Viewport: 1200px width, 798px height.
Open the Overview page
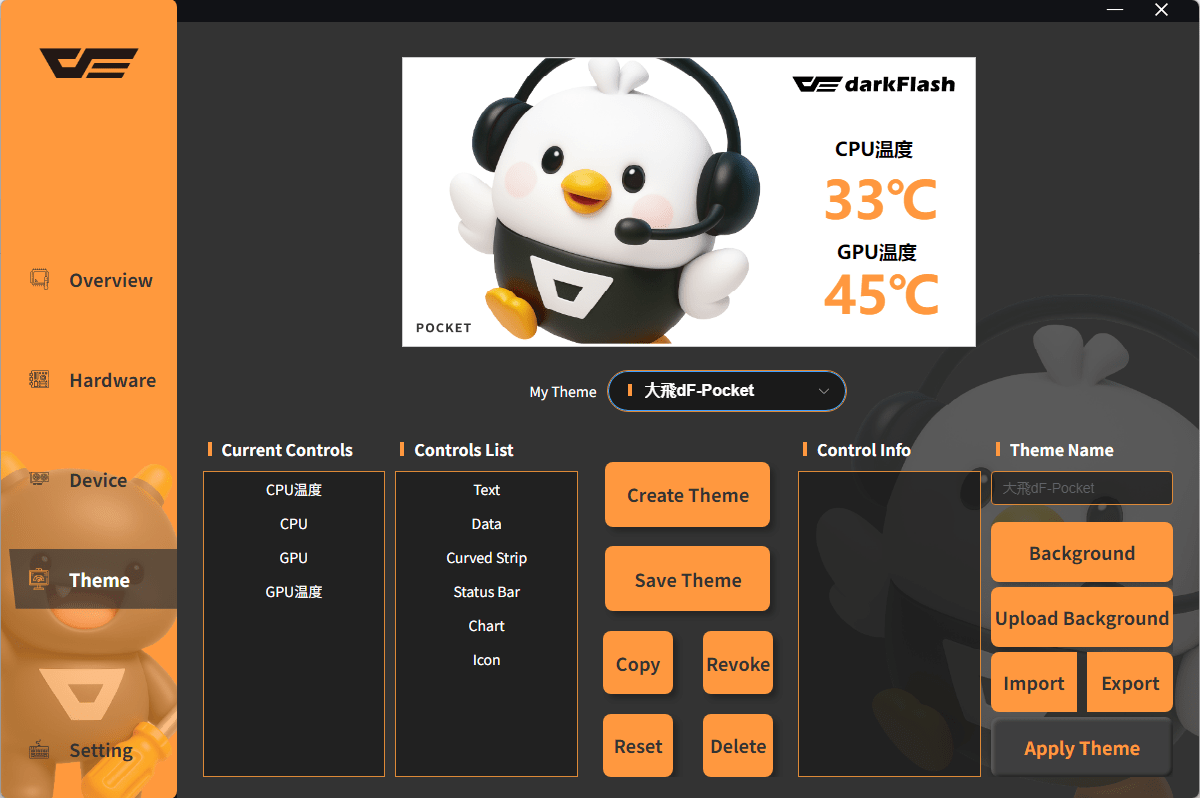[x=88, y=280]
